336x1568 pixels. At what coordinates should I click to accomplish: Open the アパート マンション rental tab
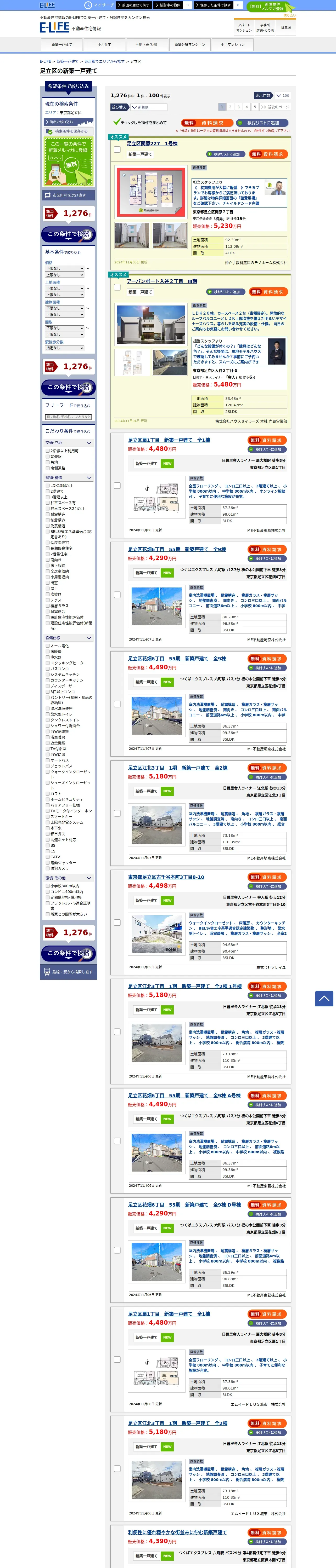pyautogui.click(x=244, y=27)
